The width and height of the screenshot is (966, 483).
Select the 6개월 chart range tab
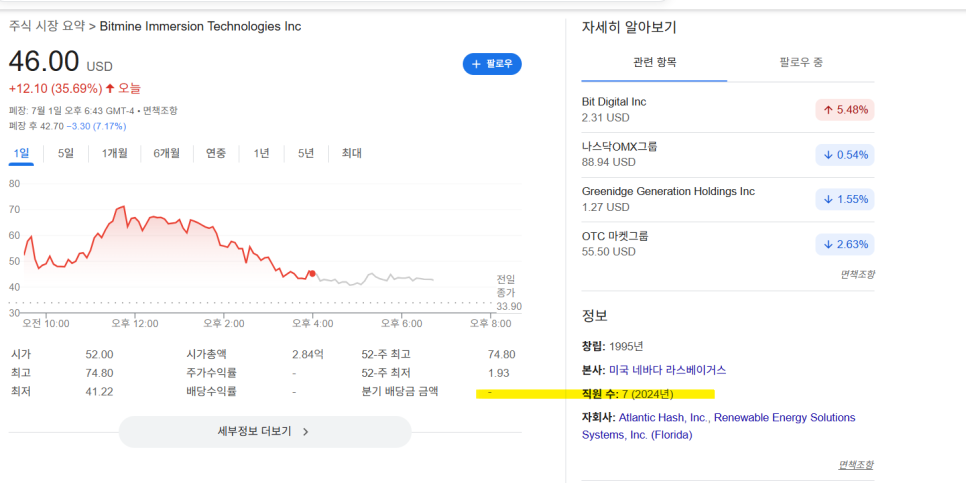point(166,153)
